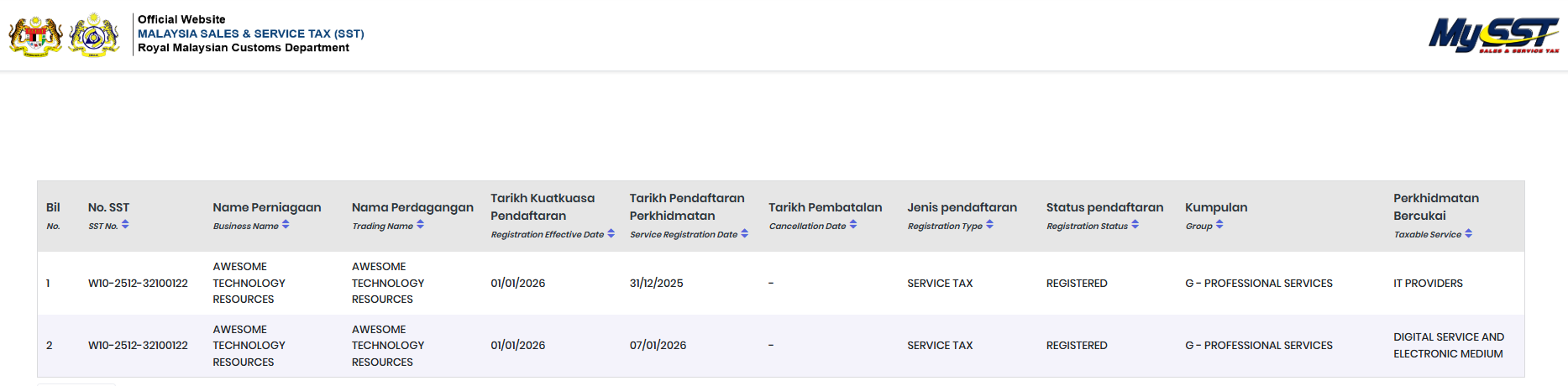This screenshot has height=386, width=1568.
Task: Click the MySST logo
Action: (x=1493, y=35)
